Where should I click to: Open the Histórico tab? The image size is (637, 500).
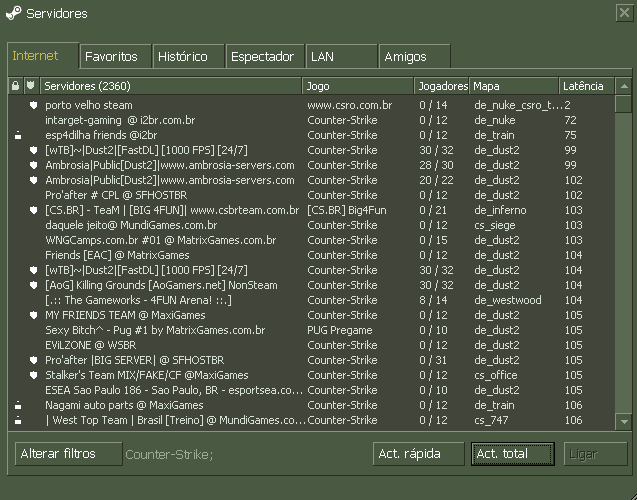188,56
